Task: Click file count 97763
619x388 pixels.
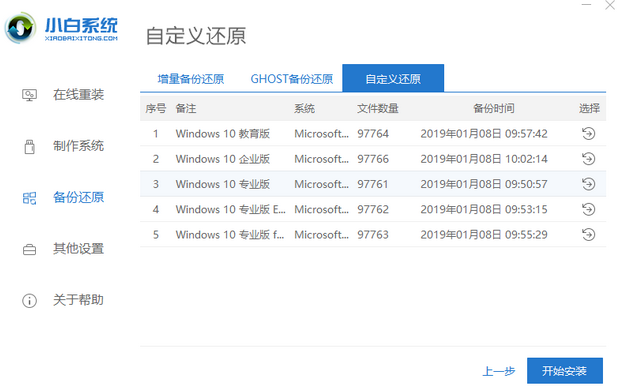Action: coord(373,235)
